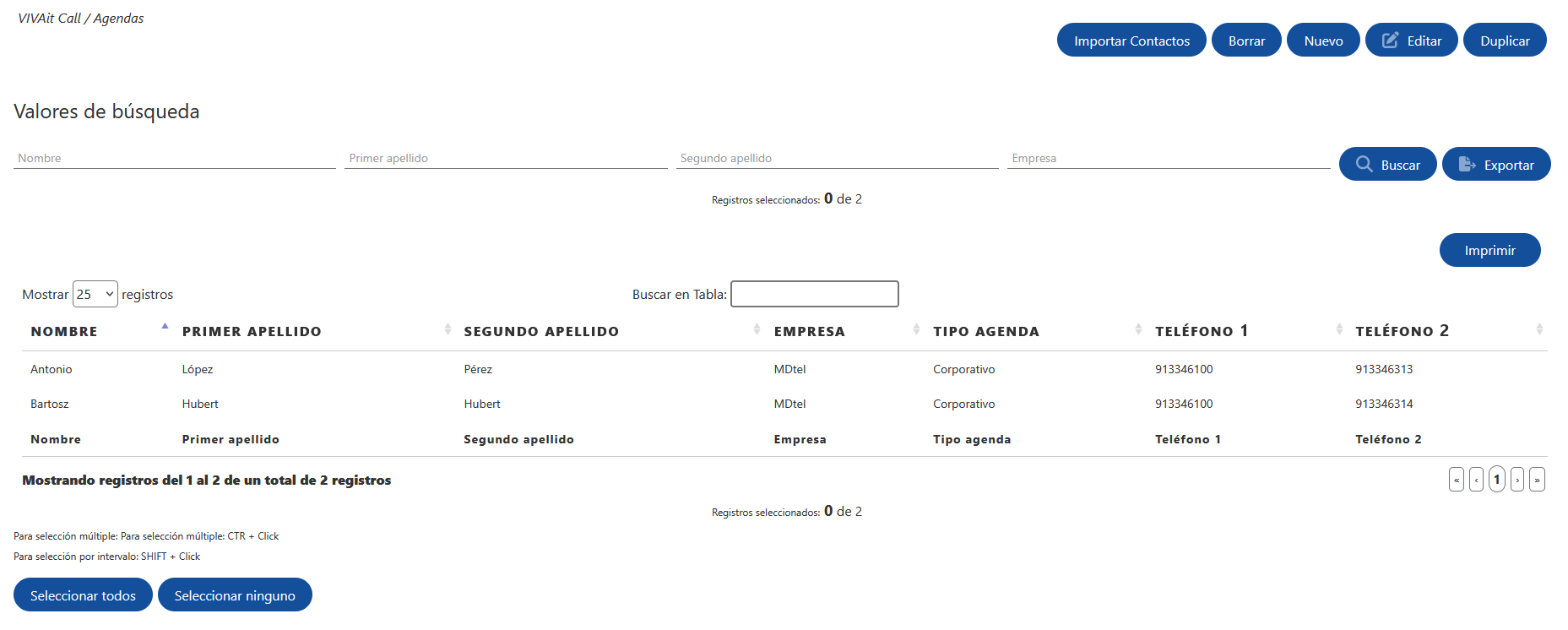Image resolution: width=1568 pixels, height=630 pixels.
Task: Go to first page of table
Action: click(x=1457, y=480)
